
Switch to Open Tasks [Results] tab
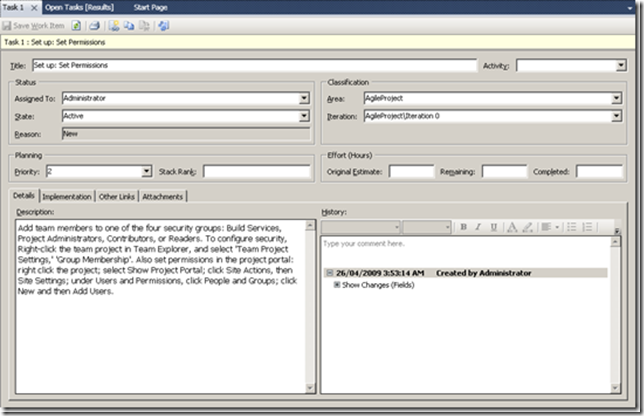point(79,7)
